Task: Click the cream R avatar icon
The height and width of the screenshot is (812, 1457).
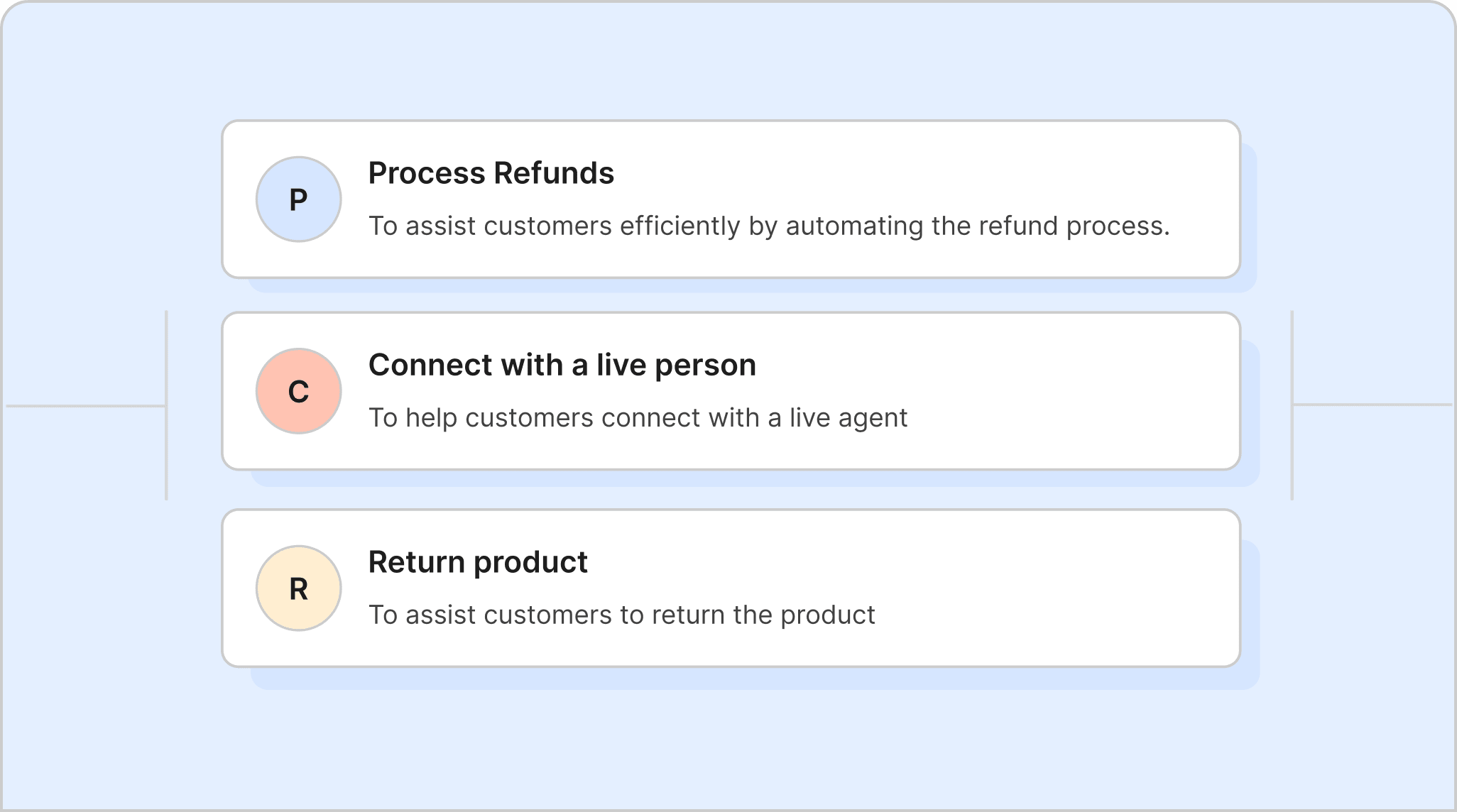Action: 298,588
